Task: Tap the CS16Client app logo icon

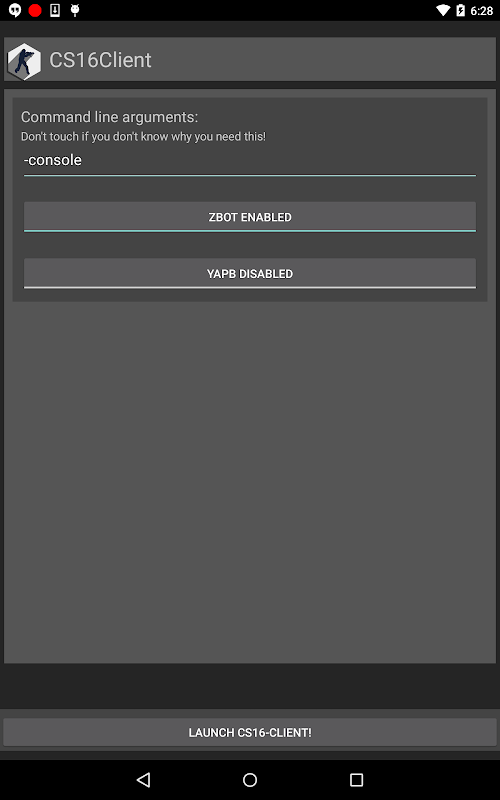Action: point(24,60)
